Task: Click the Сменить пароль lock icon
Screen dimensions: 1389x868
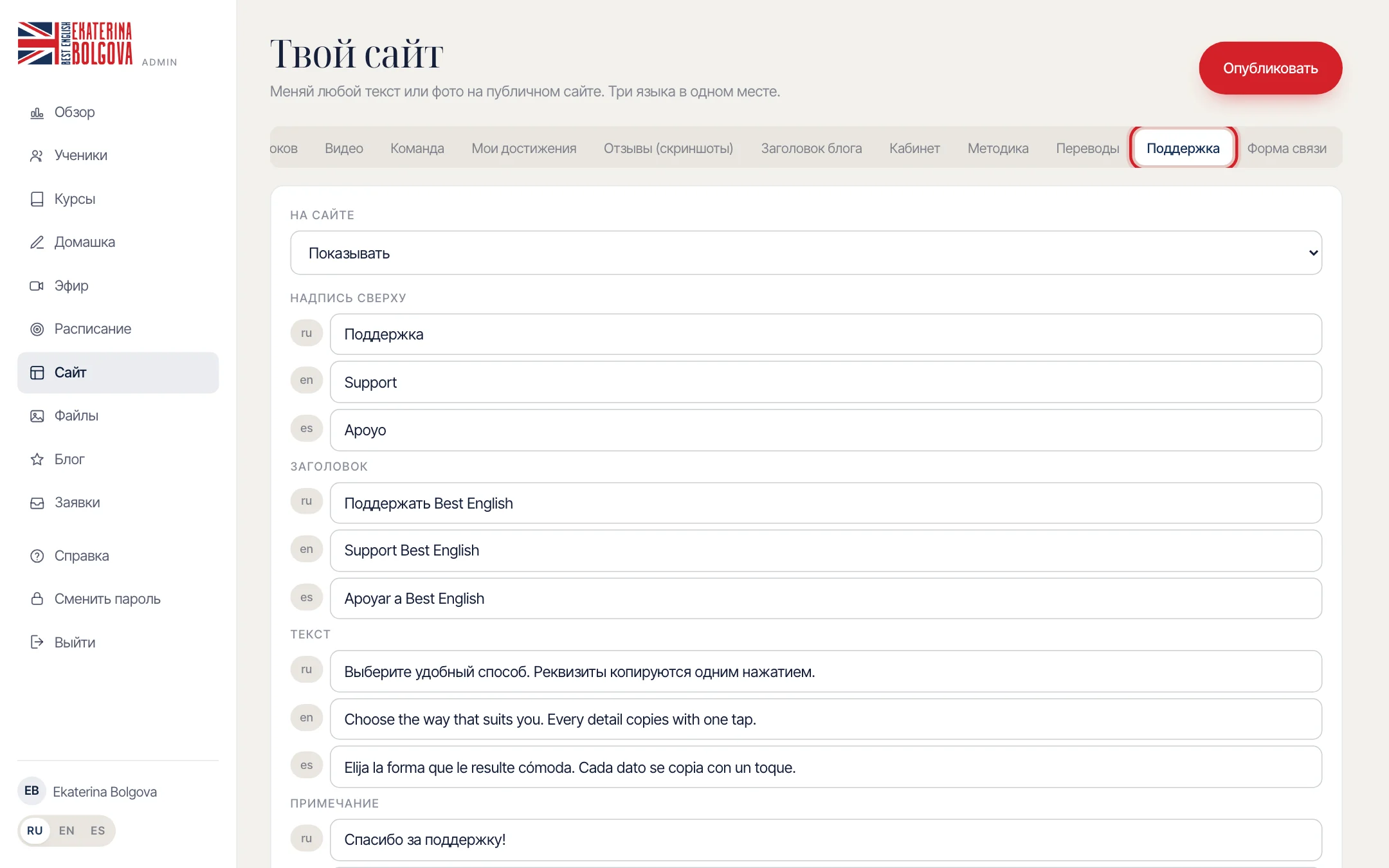Action: tap(37, 599)
